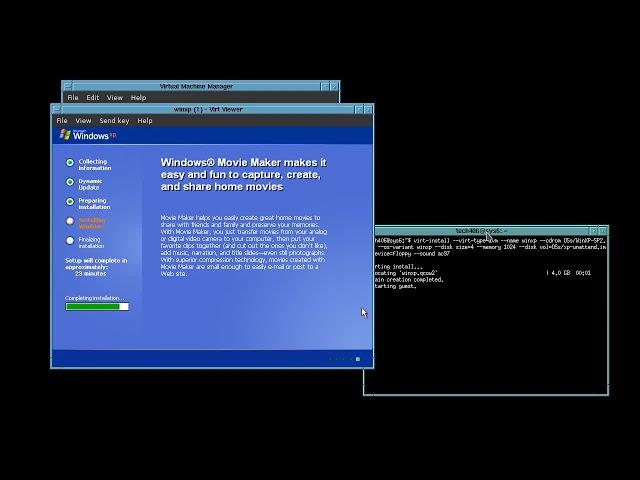640x480 pixels.
Task: Click the winxp (1) - Virt Viewer title bar
Action: pyautogui.click(x=208, y=109)
